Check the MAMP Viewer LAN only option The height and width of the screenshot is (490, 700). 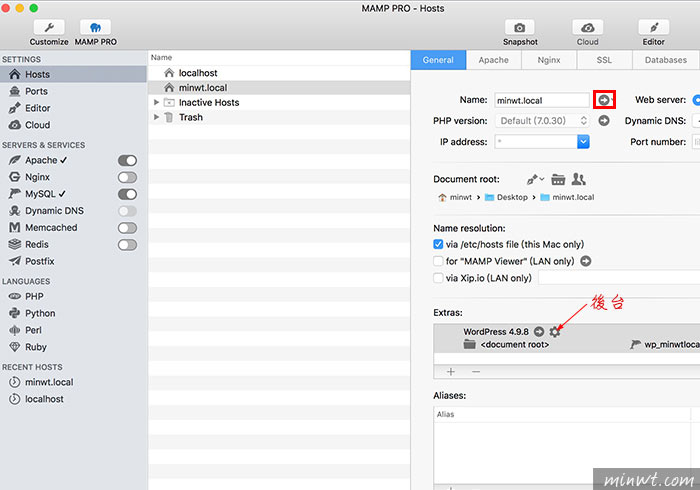[x=438, y=261]
